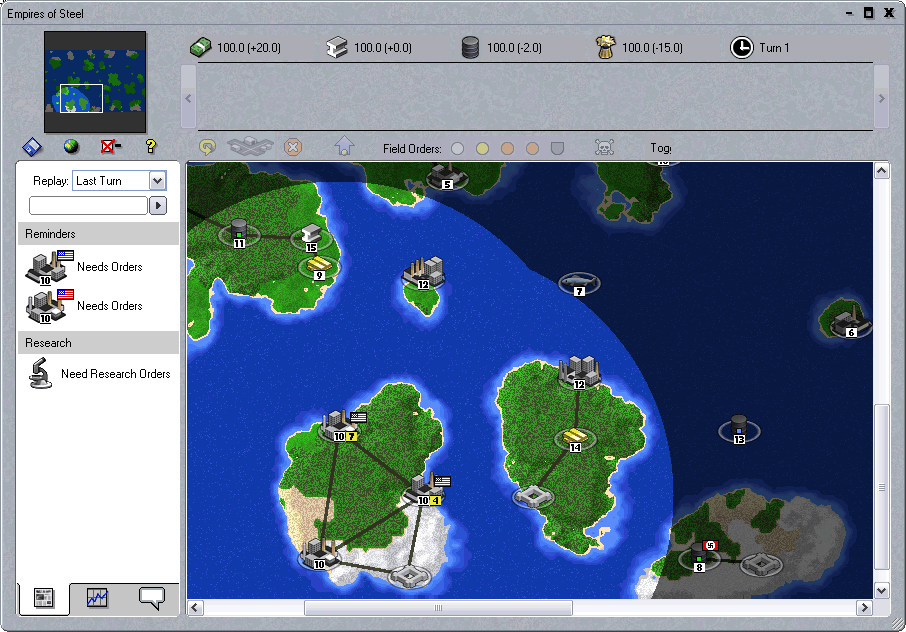
Task: Select the first gray Field Orders circle
Action: tap(457, 148)
